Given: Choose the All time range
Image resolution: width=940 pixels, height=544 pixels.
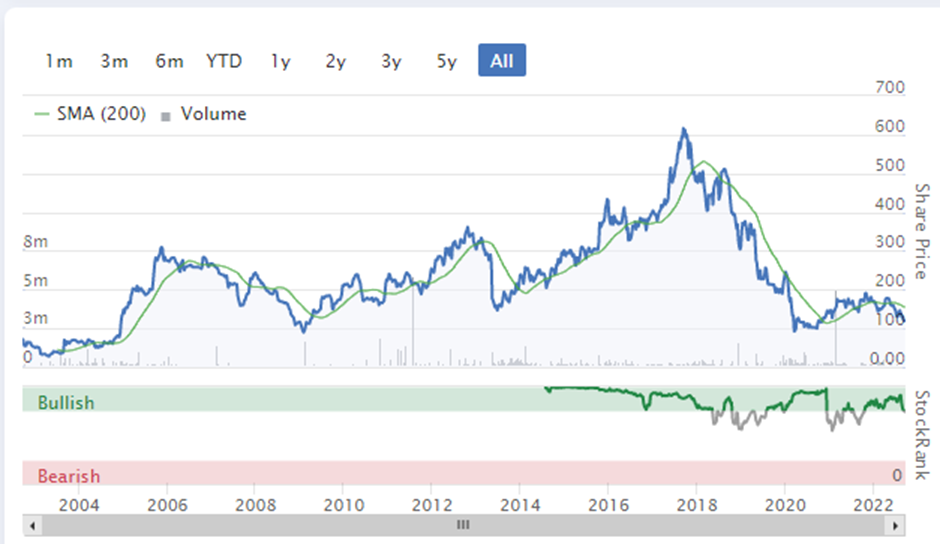Looking at the screenshot, I should (502, 60).
